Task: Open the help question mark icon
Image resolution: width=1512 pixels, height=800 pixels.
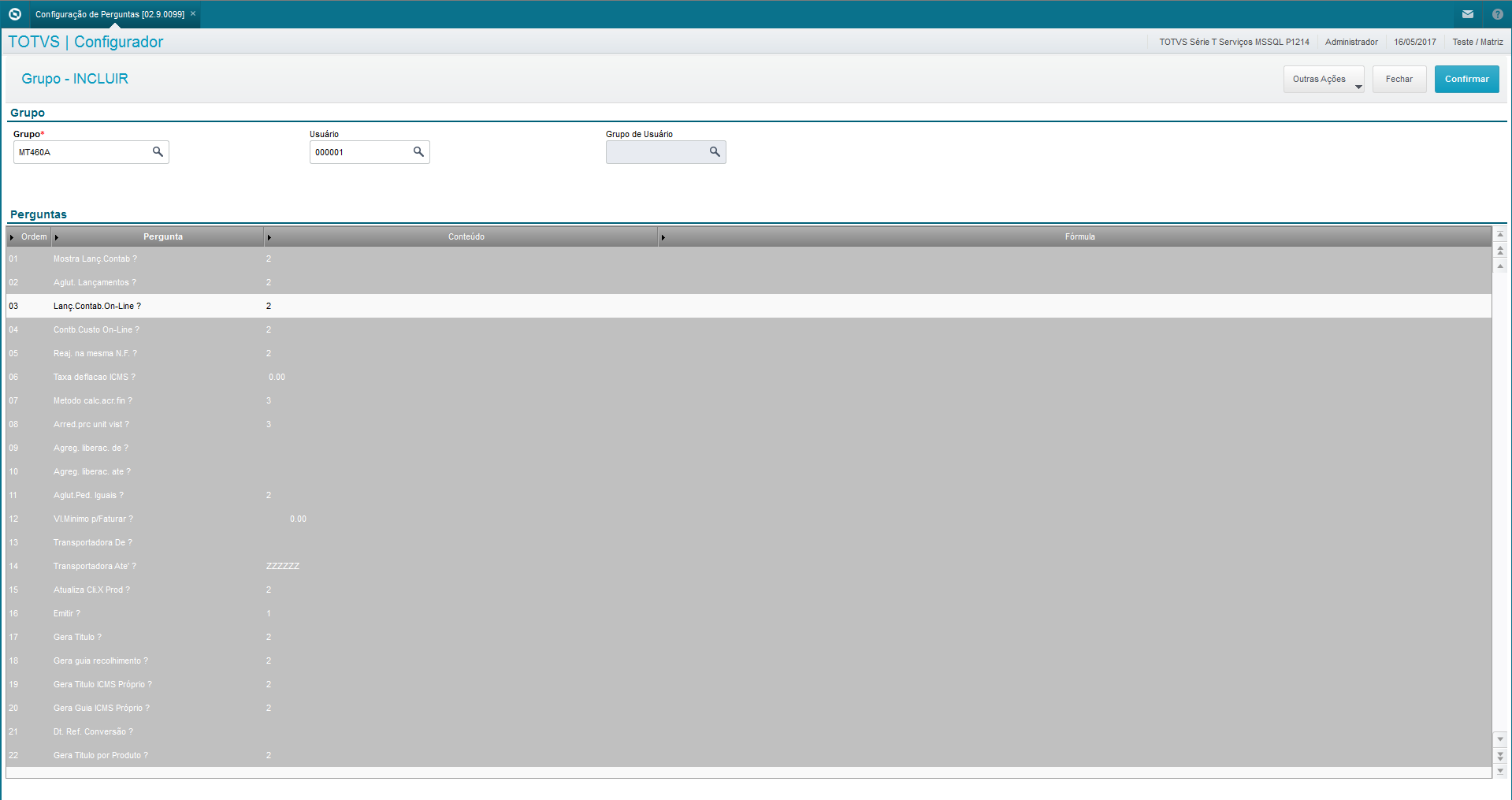Action: [1498, 14]
